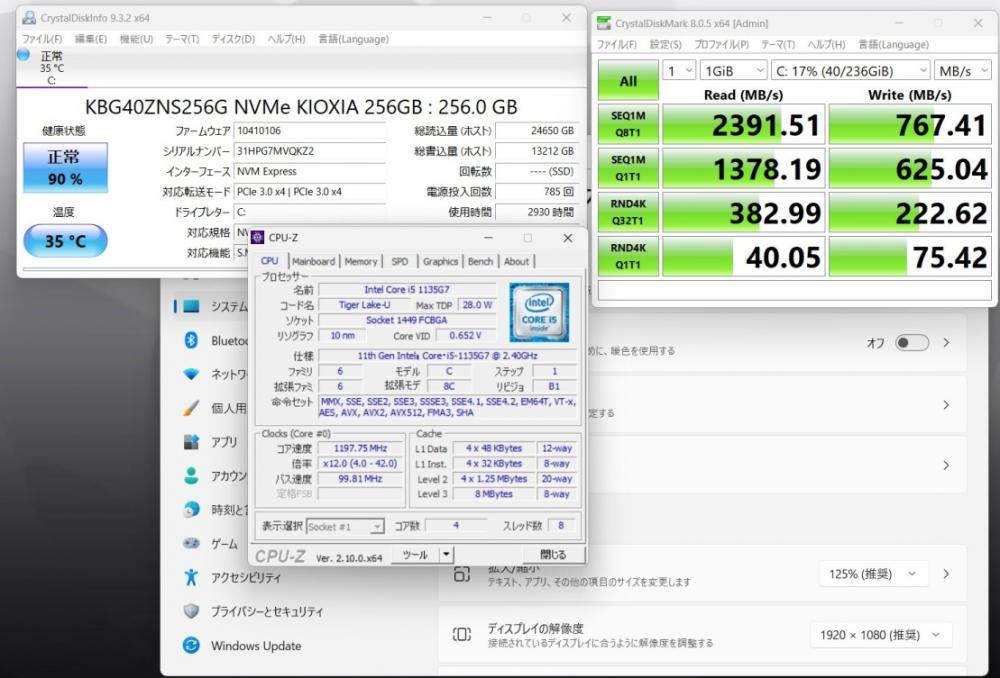Start the SEQ1M Q1T1 benchmark
This screenshot has width=1000, height=678.
tap(628, 168)
